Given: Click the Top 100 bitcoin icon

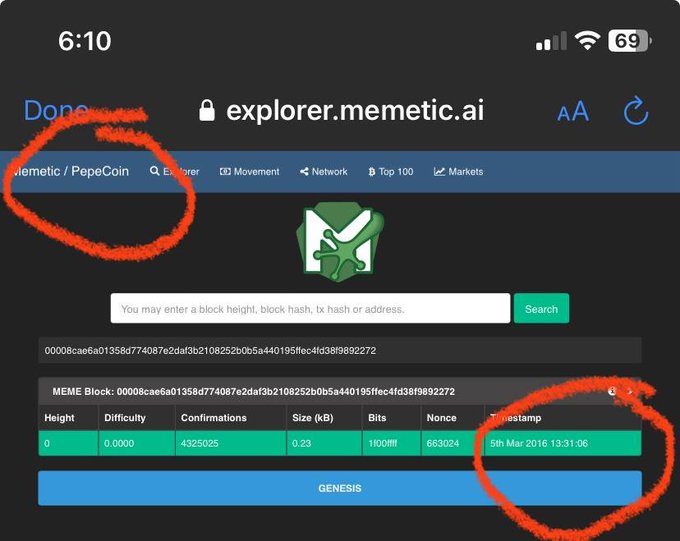Looking at the screenshot, I should (x=372, y=172).
